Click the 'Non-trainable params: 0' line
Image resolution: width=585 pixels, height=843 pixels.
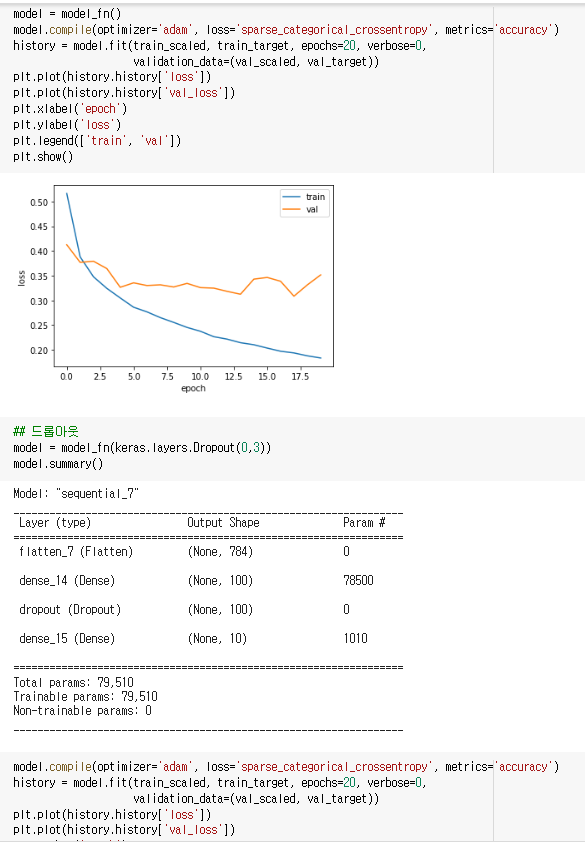(82, 711)
